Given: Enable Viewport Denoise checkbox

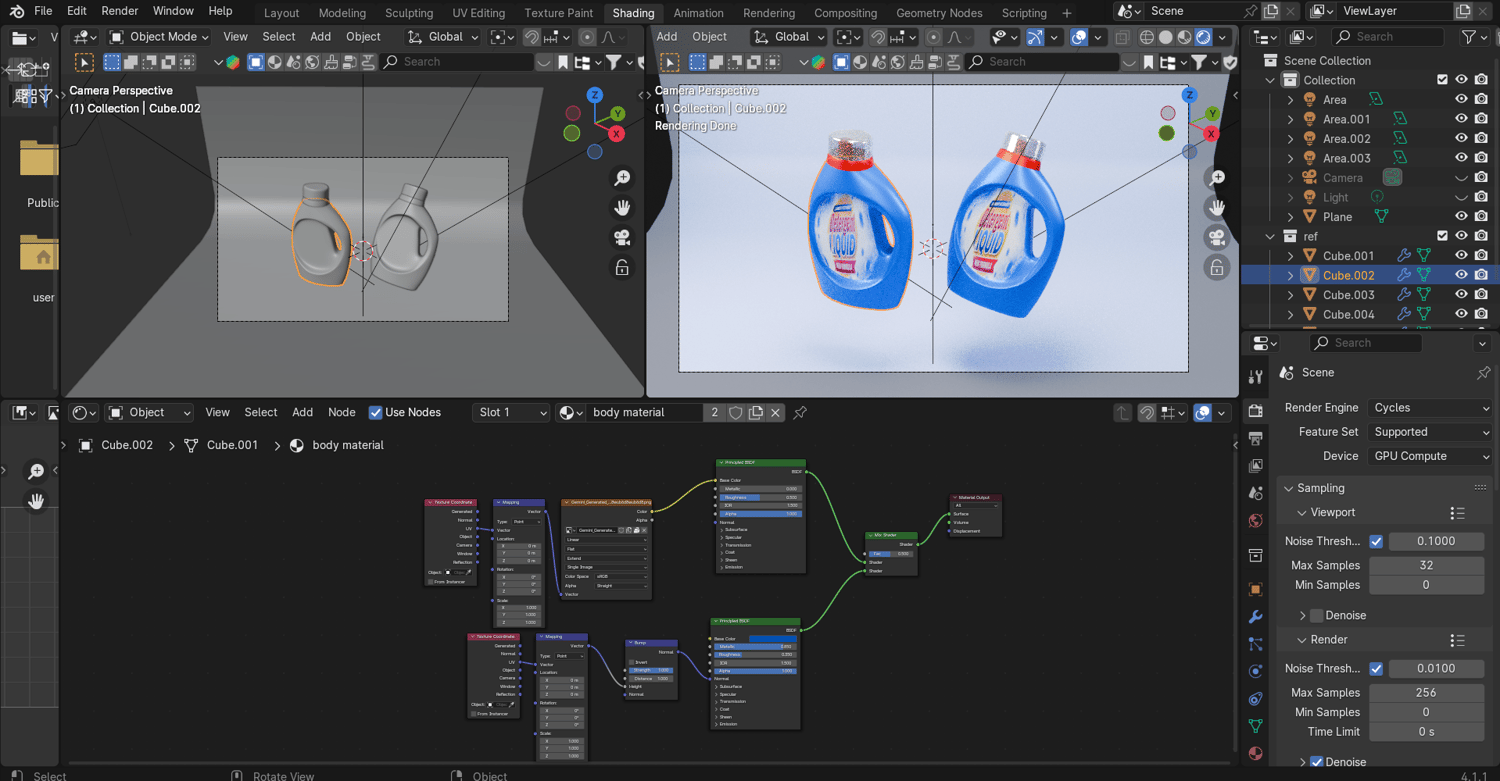Looking at the screenshot, I should [x=1316, y=615].
